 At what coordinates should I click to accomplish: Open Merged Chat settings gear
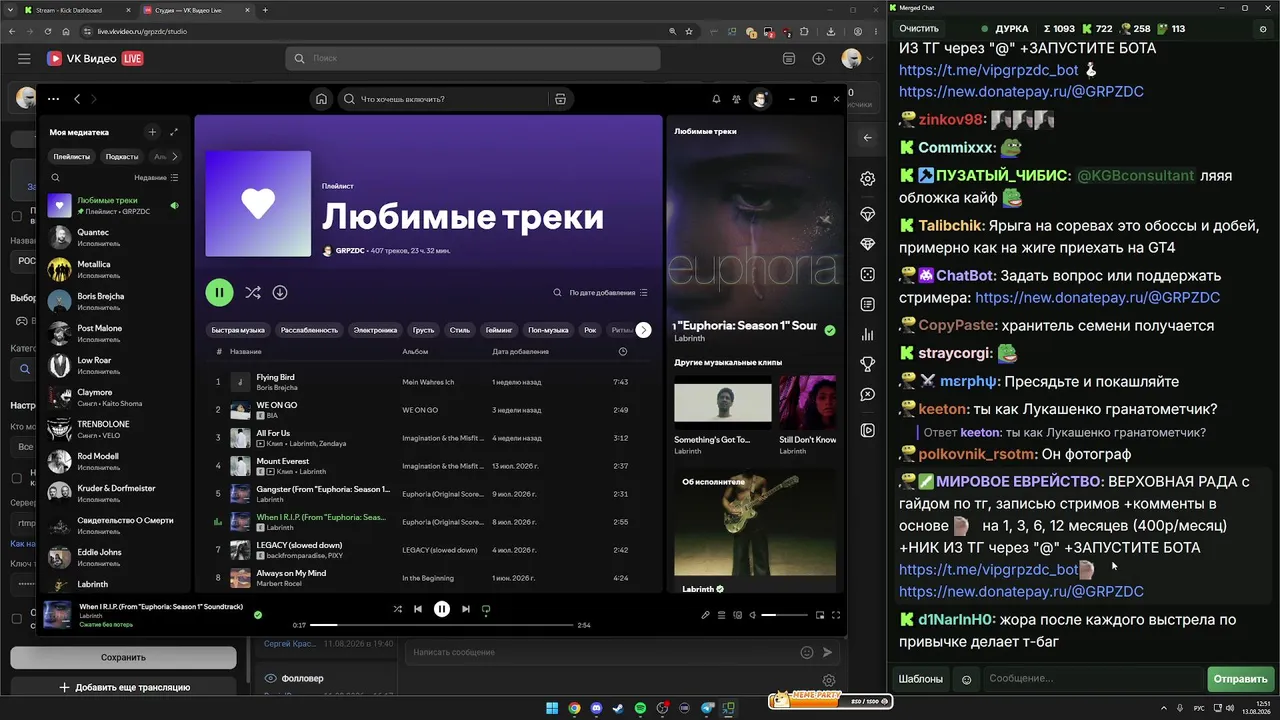click(1263, 29)
